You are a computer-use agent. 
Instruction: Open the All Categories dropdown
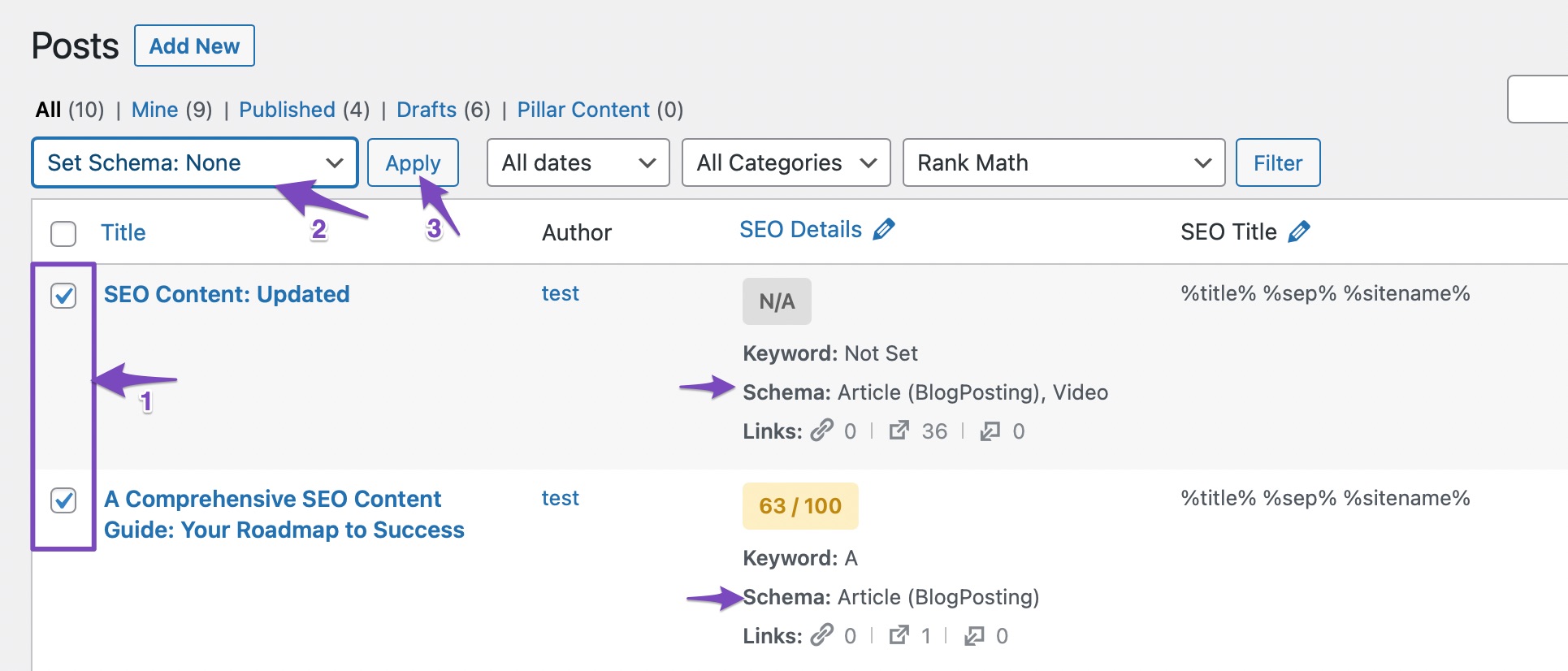[x=786, y=162]
